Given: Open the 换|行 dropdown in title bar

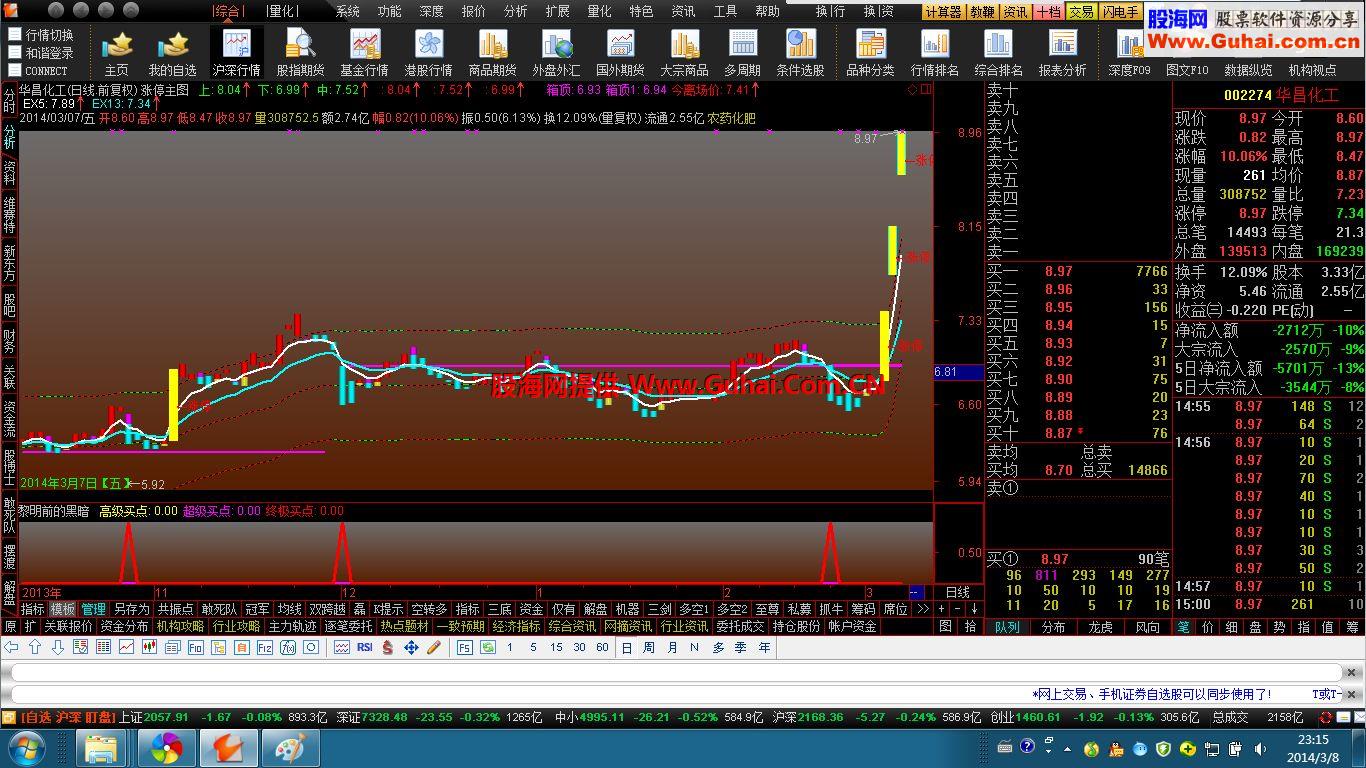Looking at the screenshot, I should (830, 11).
